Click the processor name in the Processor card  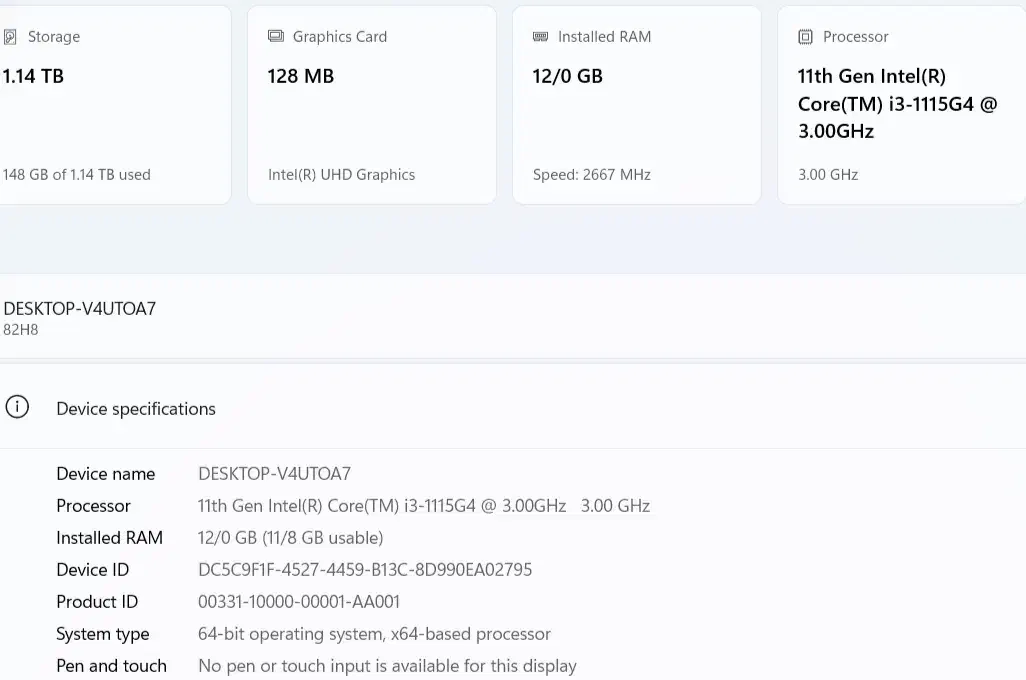(897, 104)
